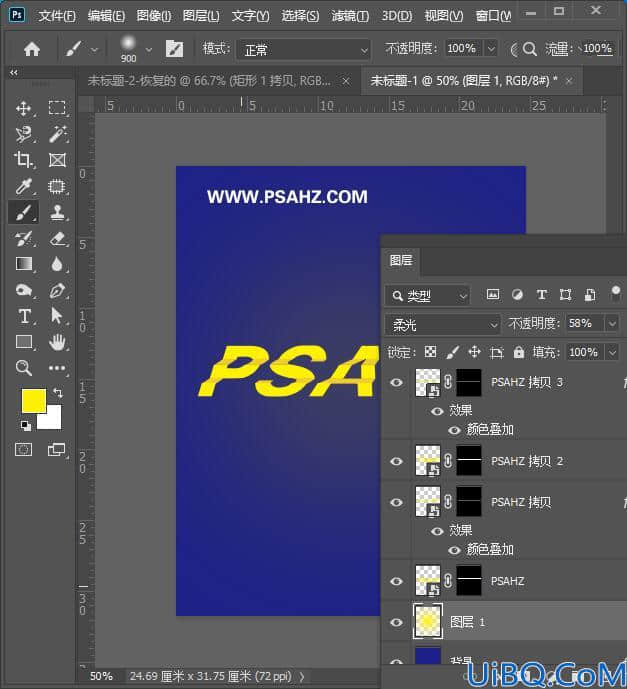
Task: Select the Magic Wand tool
Action: pos(57,134)
